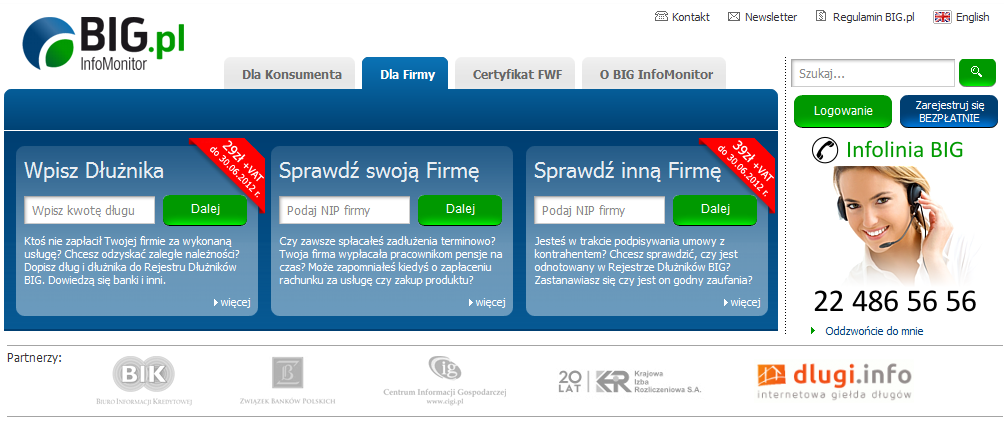Viewport: 1004px width, 421px height.
Task: Click the Centrum Informacji Gospodarczej logo
Action: pos(444,381)
